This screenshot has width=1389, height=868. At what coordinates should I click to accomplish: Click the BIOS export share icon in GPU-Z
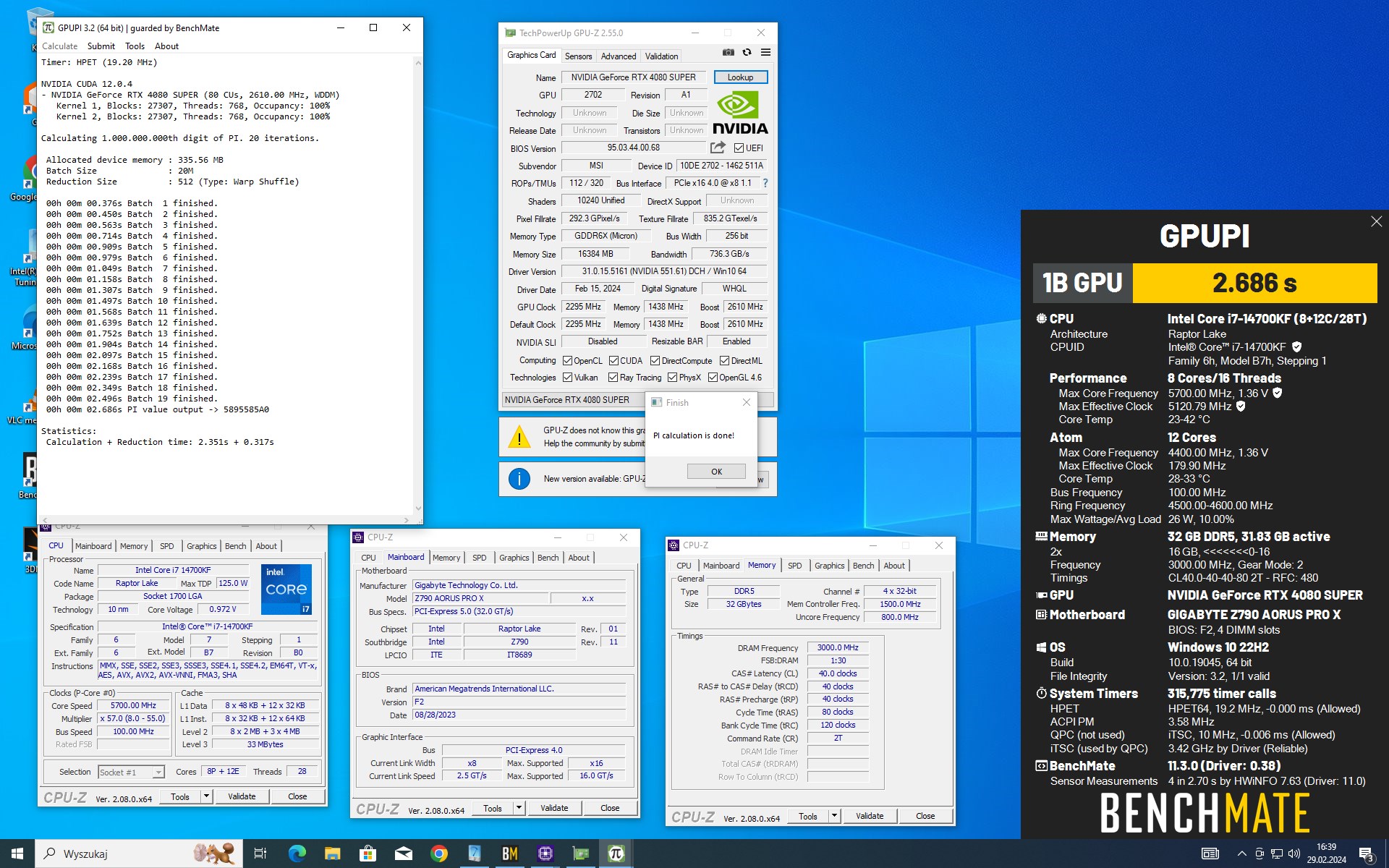(x=718, y=148)
